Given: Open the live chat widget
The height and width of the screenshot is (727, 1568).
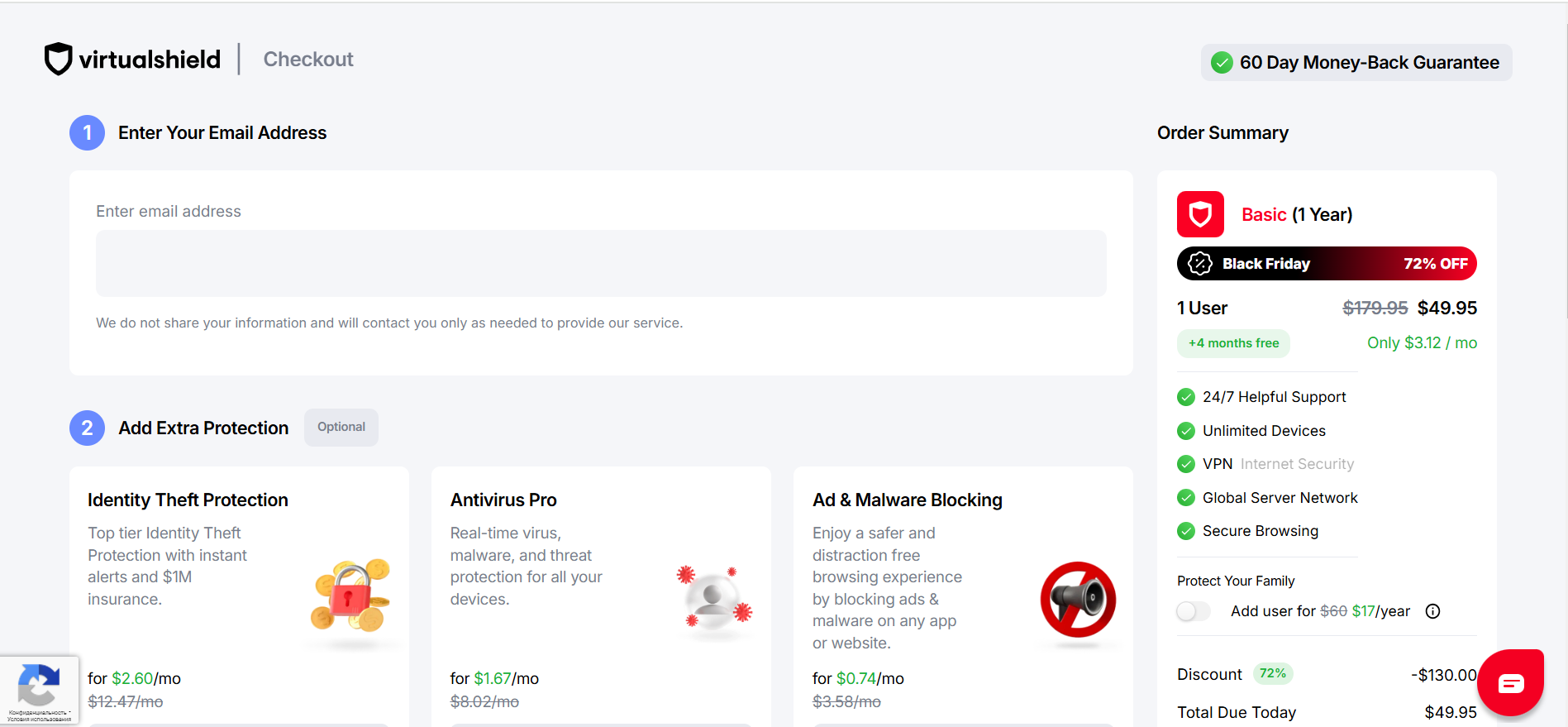Looking at the screenshot, I should 1510,683.
